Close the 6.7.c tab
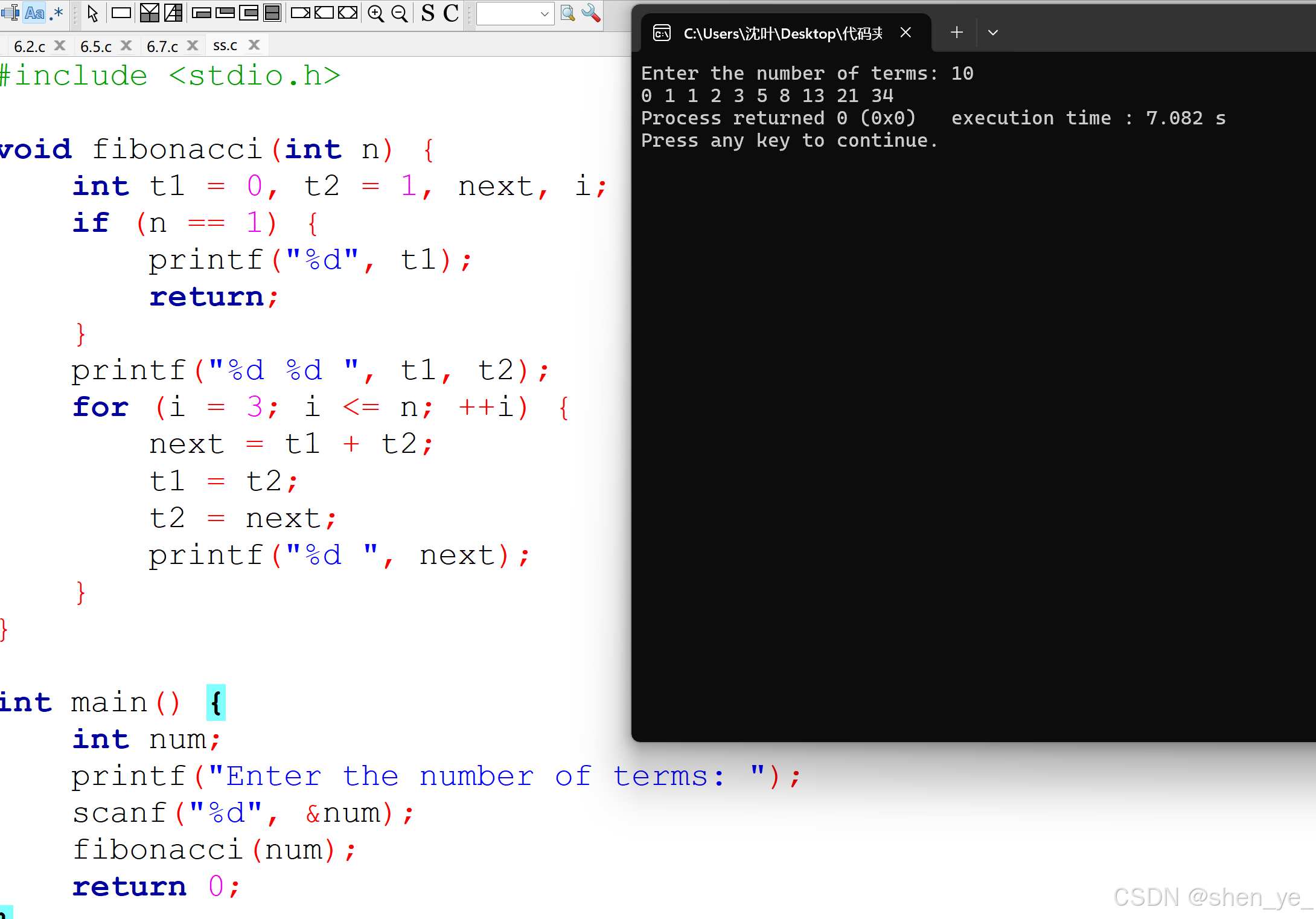Viewport: 1316px width, 919px height. pos(193,45)
